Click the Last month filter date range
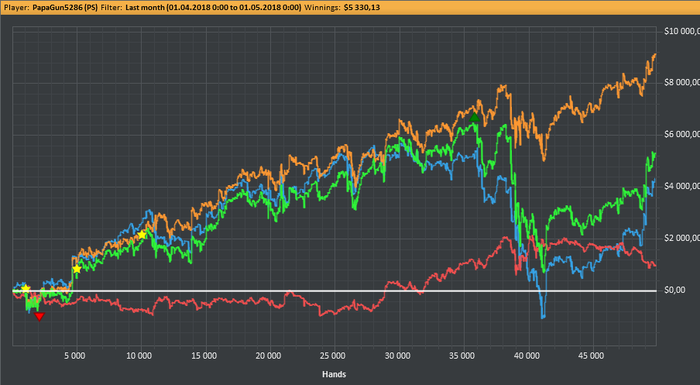The height and width of the screenshot is (385, 700). [213, 8]
